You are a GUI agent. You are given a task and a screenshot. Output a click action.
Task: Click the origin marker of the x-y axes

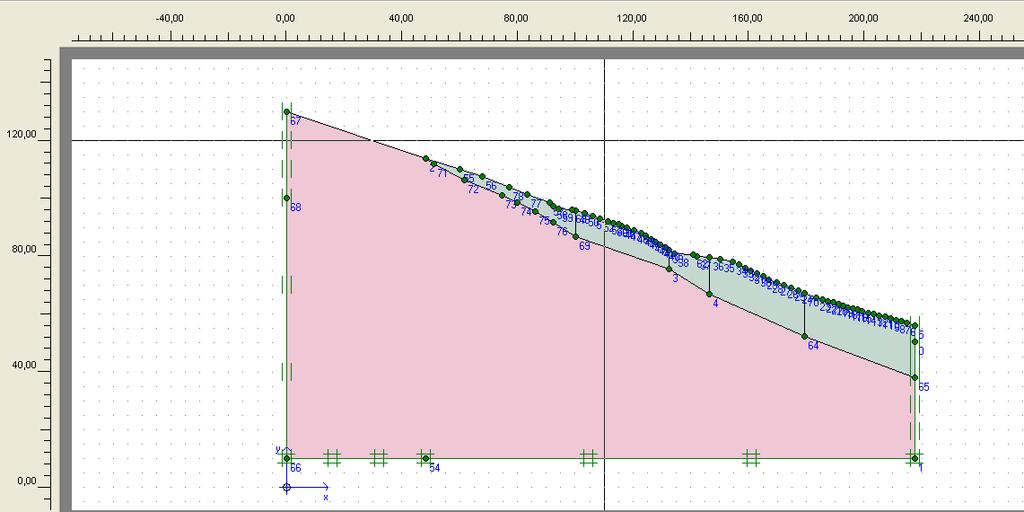(287, 487)
